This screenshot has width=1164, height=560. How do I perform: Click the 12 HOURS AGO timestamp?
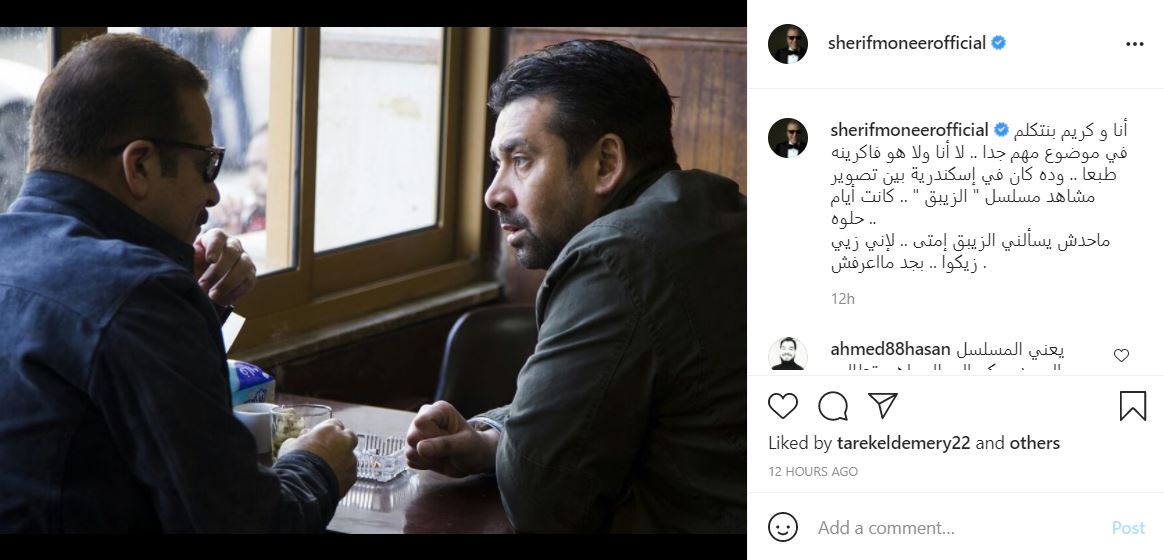[x=813, y=471]
